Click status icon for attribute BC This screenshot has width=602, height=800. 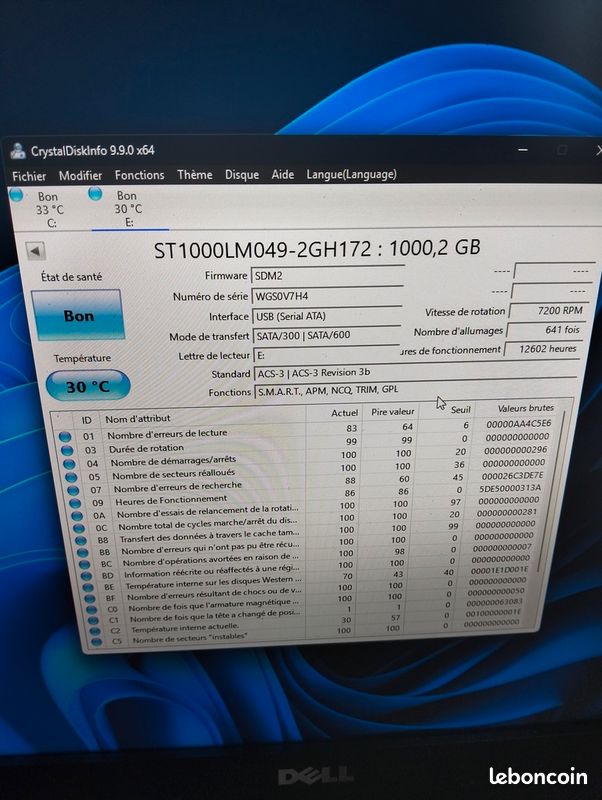(85, 564)
